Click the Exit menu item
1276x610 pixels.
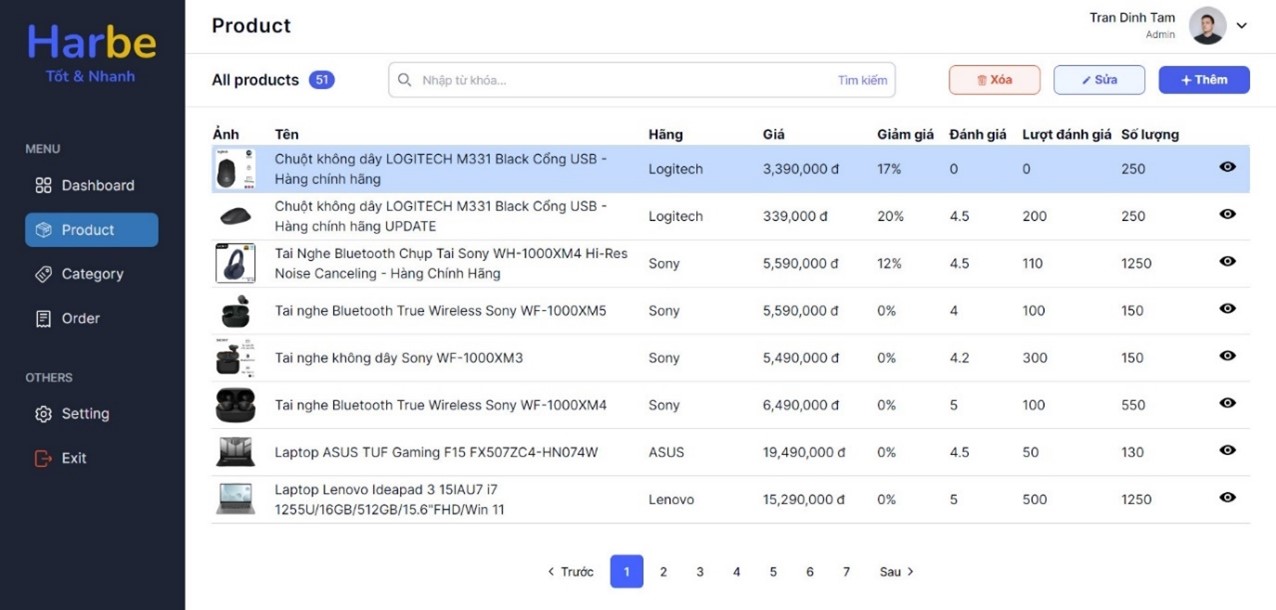pyautogui.click(x=91, y=458)
